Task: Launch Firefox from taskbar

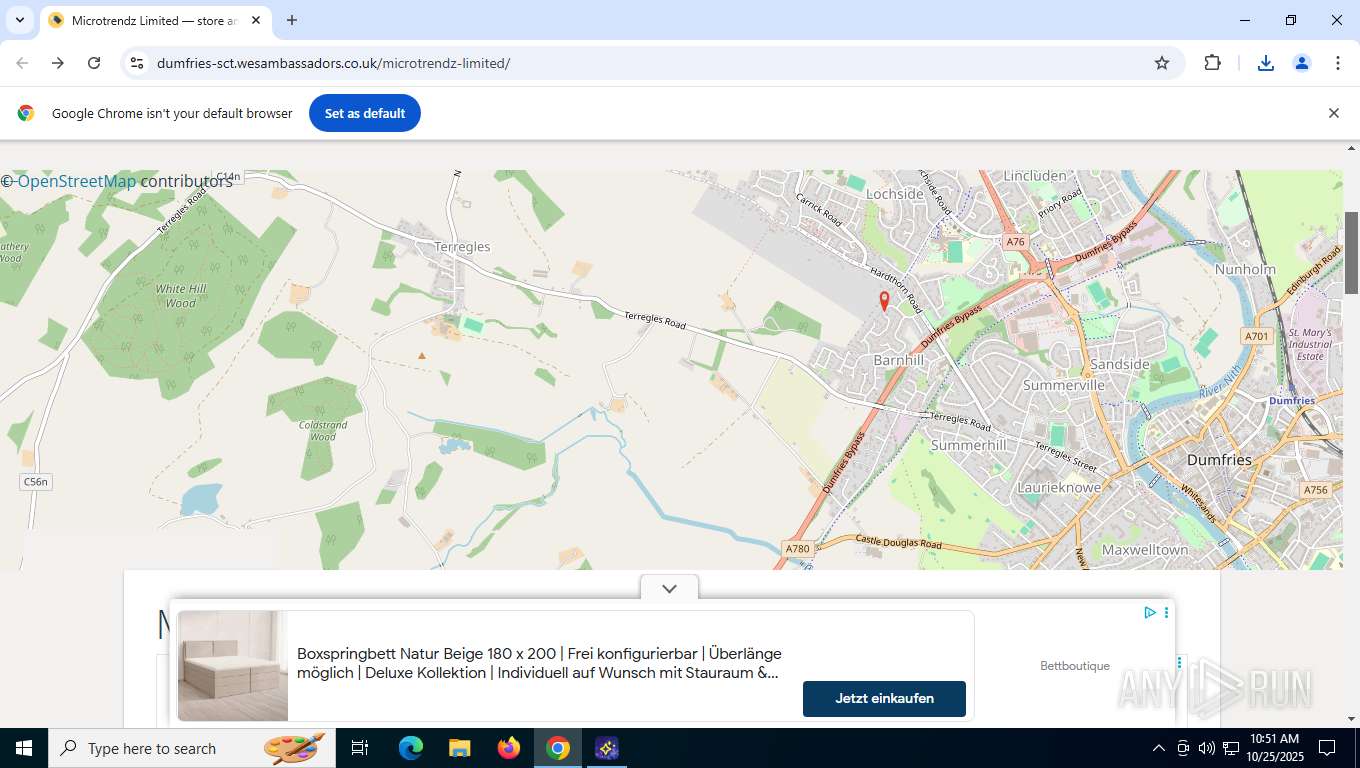Action: click(x=509, y=748)
